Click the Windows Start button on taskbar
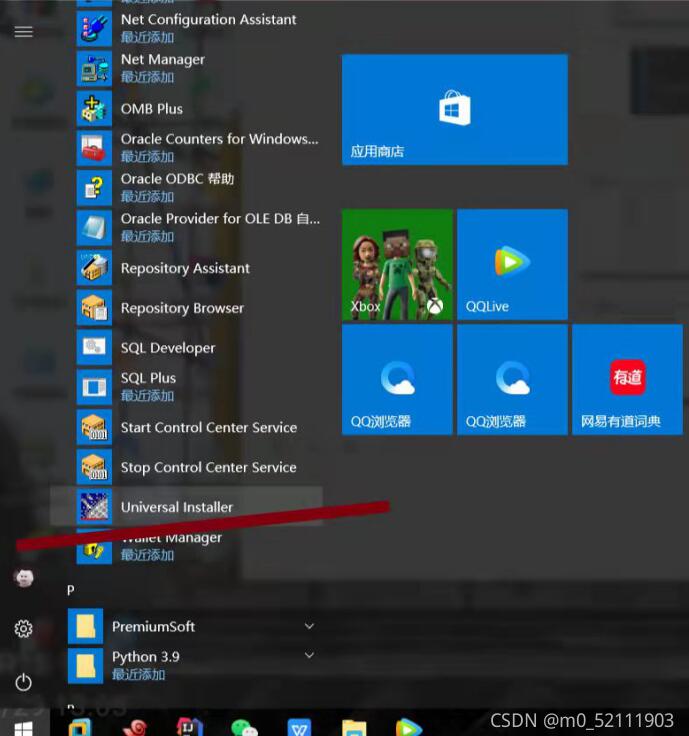This screenshot has height=736, width=689. (x=23, y=727)
